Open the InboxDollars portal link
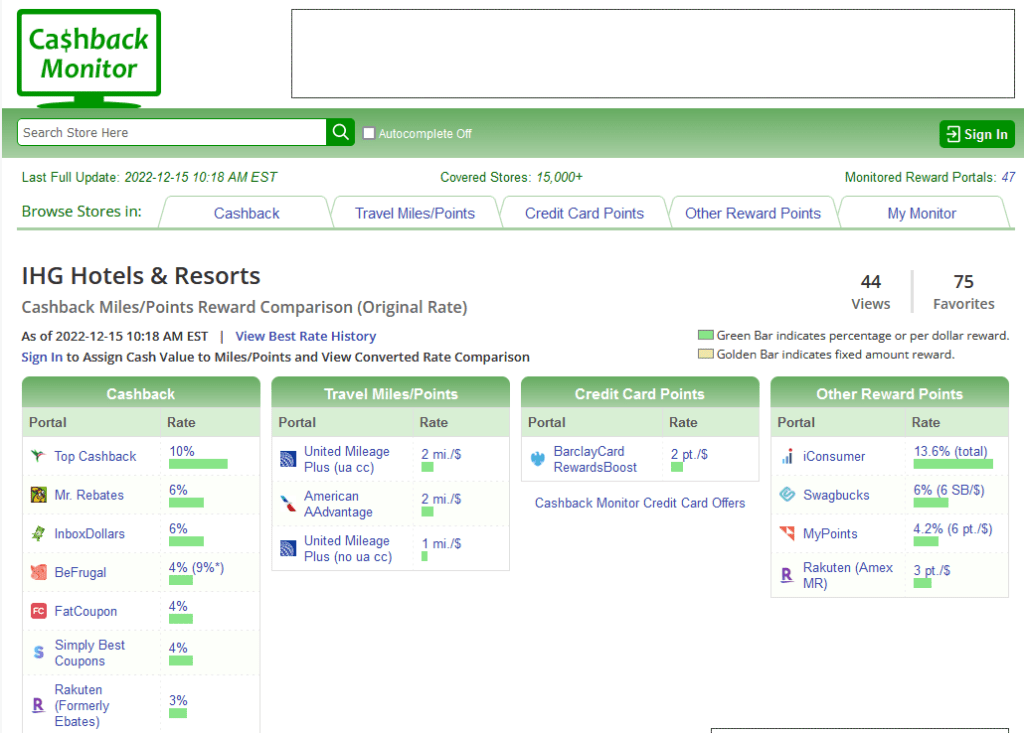This screenshot has width=1024, height=733. pos(89,534)
